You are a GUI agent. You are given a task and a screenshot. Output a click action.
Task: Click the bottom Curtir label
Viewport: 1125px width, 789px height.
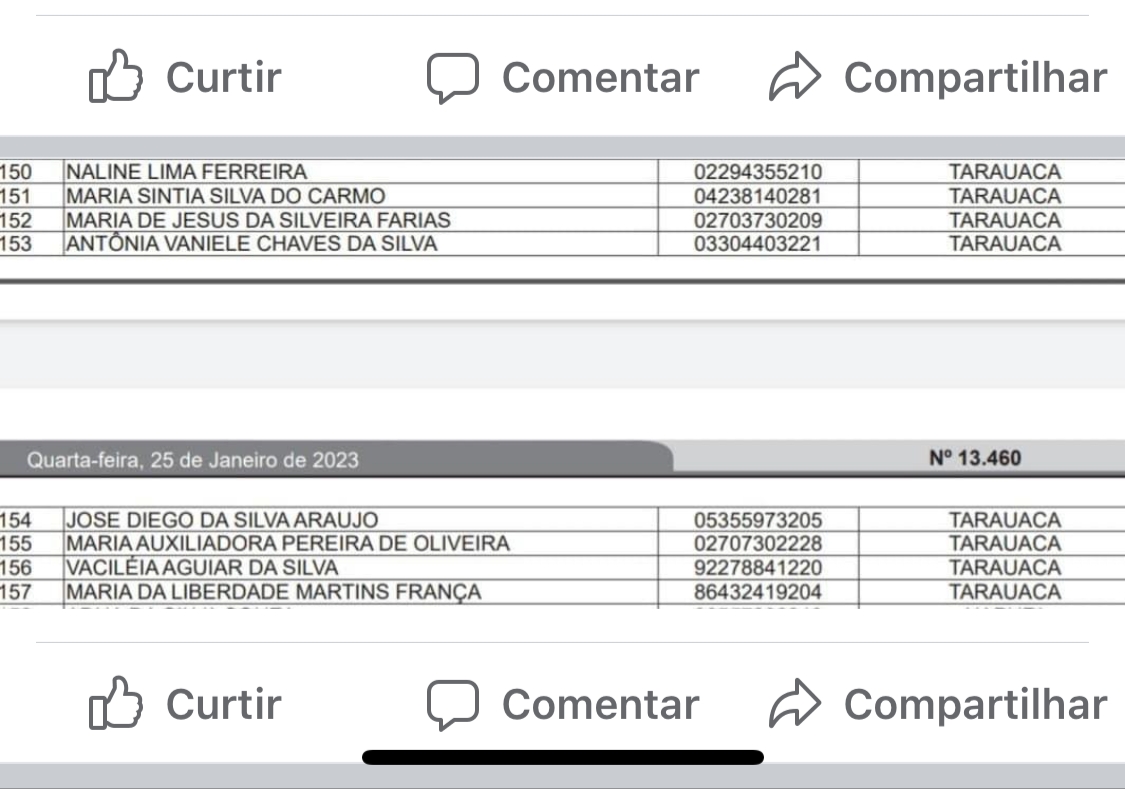pyautogui.click(x=224, y=704)
